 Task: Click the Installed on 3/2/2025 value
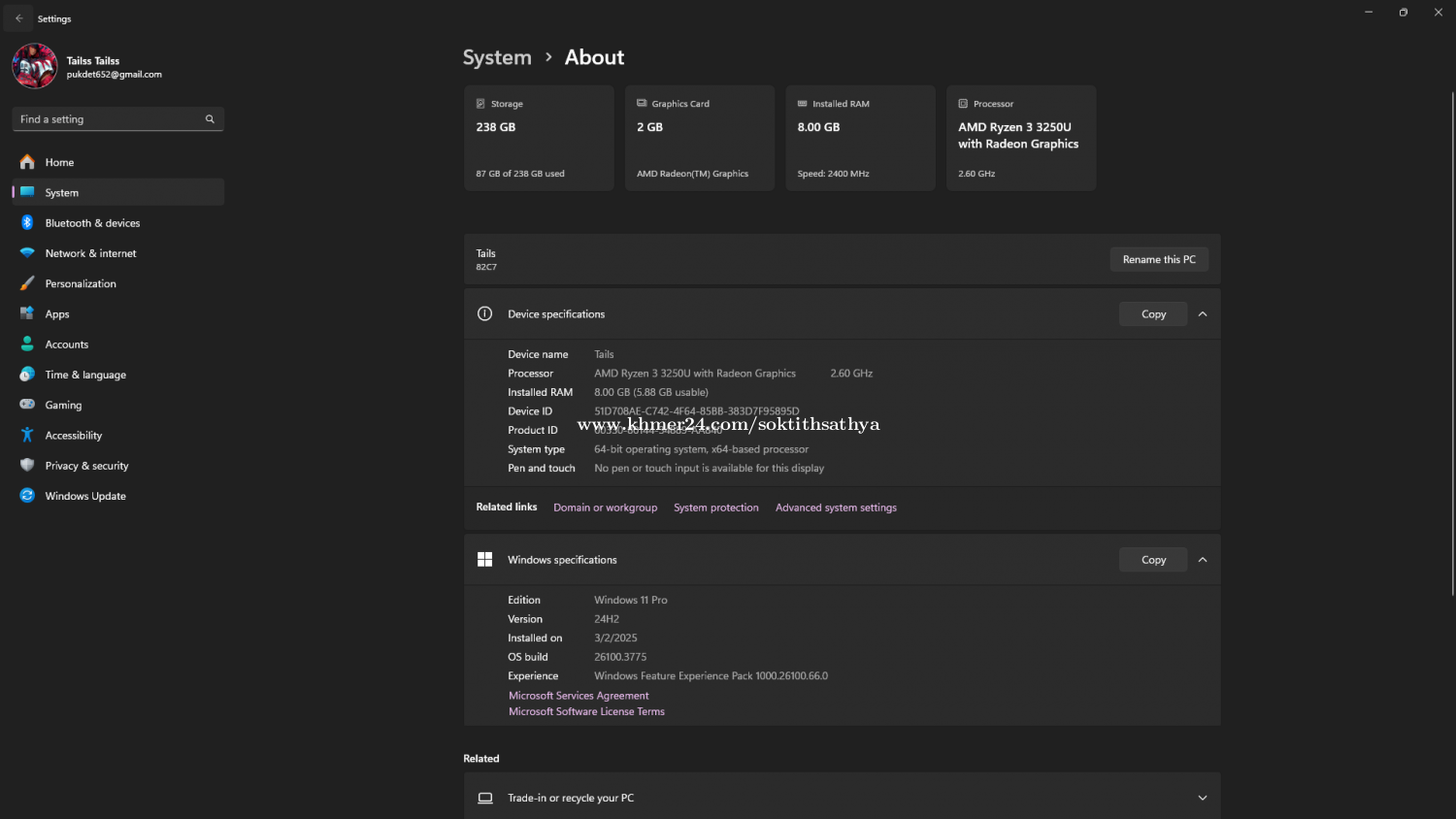coord(615,638)
